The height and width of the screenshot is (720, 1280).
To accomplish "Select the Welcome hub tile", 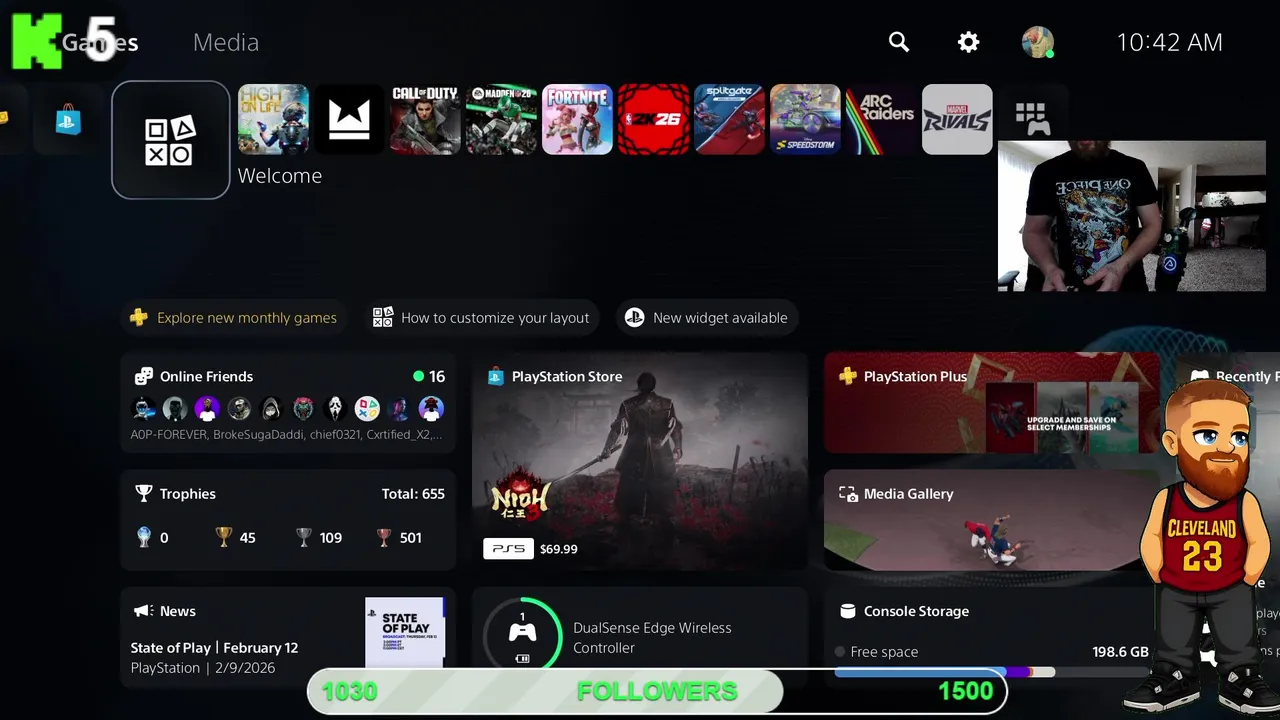I will pyautogui.click(x=171, y=140).
